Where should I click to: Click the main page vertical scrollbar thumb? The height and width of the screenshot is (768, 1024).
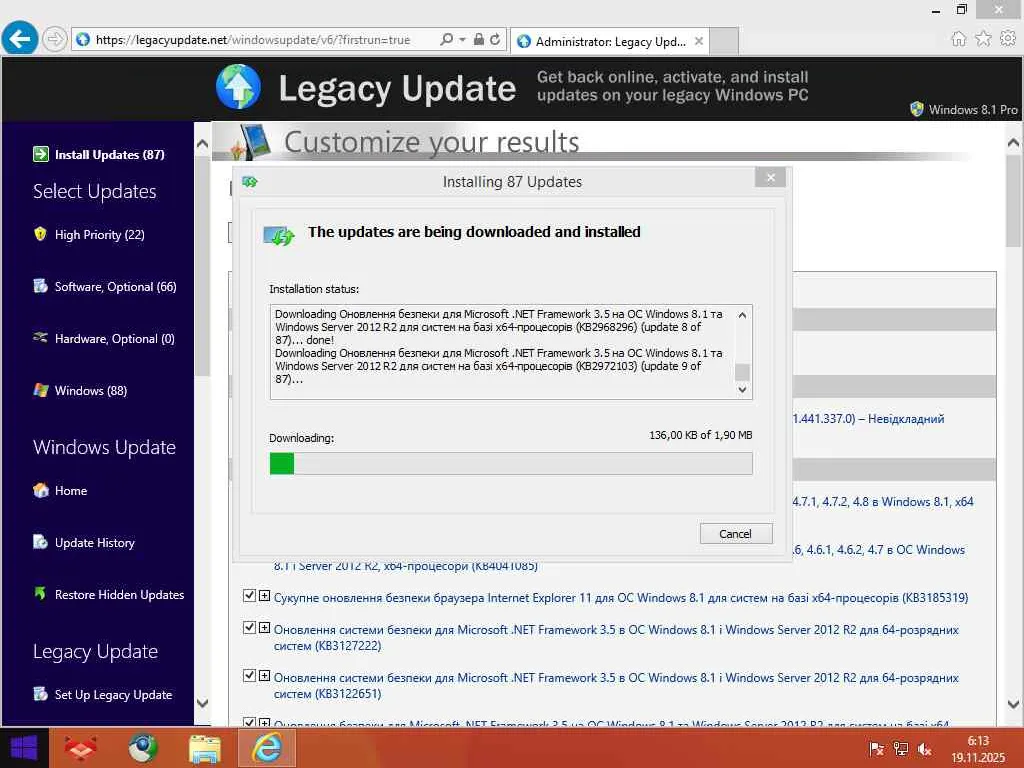point(1013,201)
